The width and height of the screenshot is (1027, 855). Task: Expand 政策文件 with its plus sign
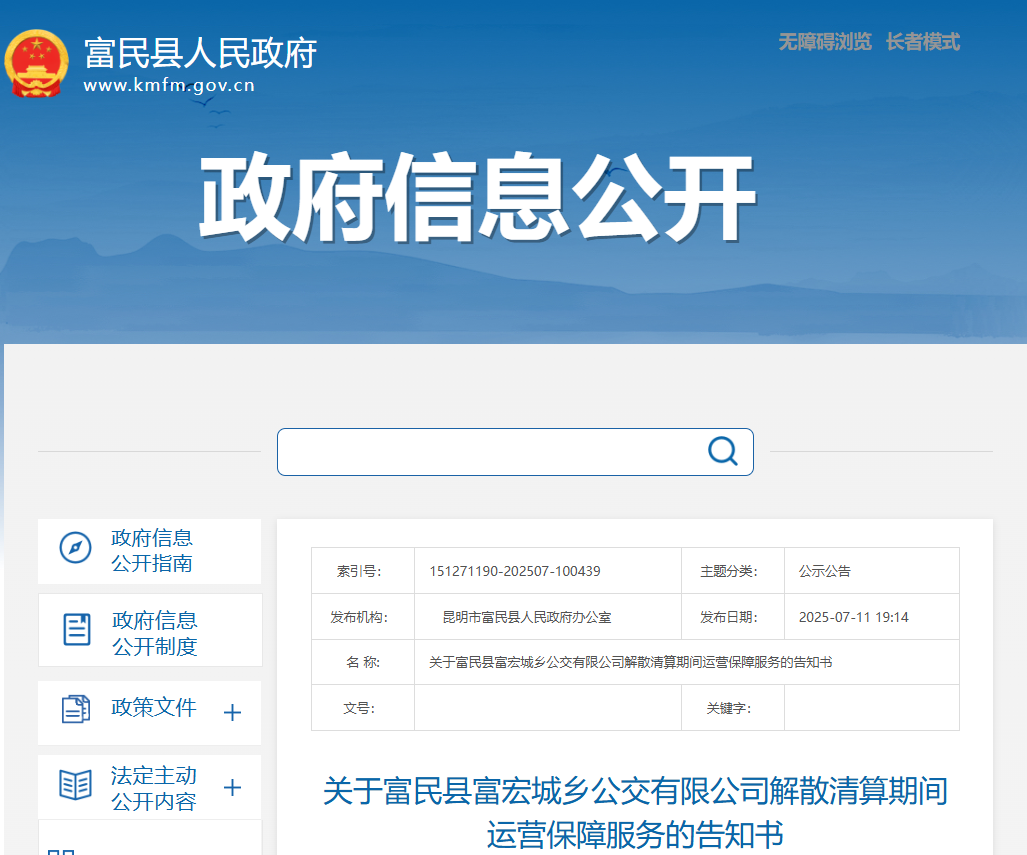[232, 713]
